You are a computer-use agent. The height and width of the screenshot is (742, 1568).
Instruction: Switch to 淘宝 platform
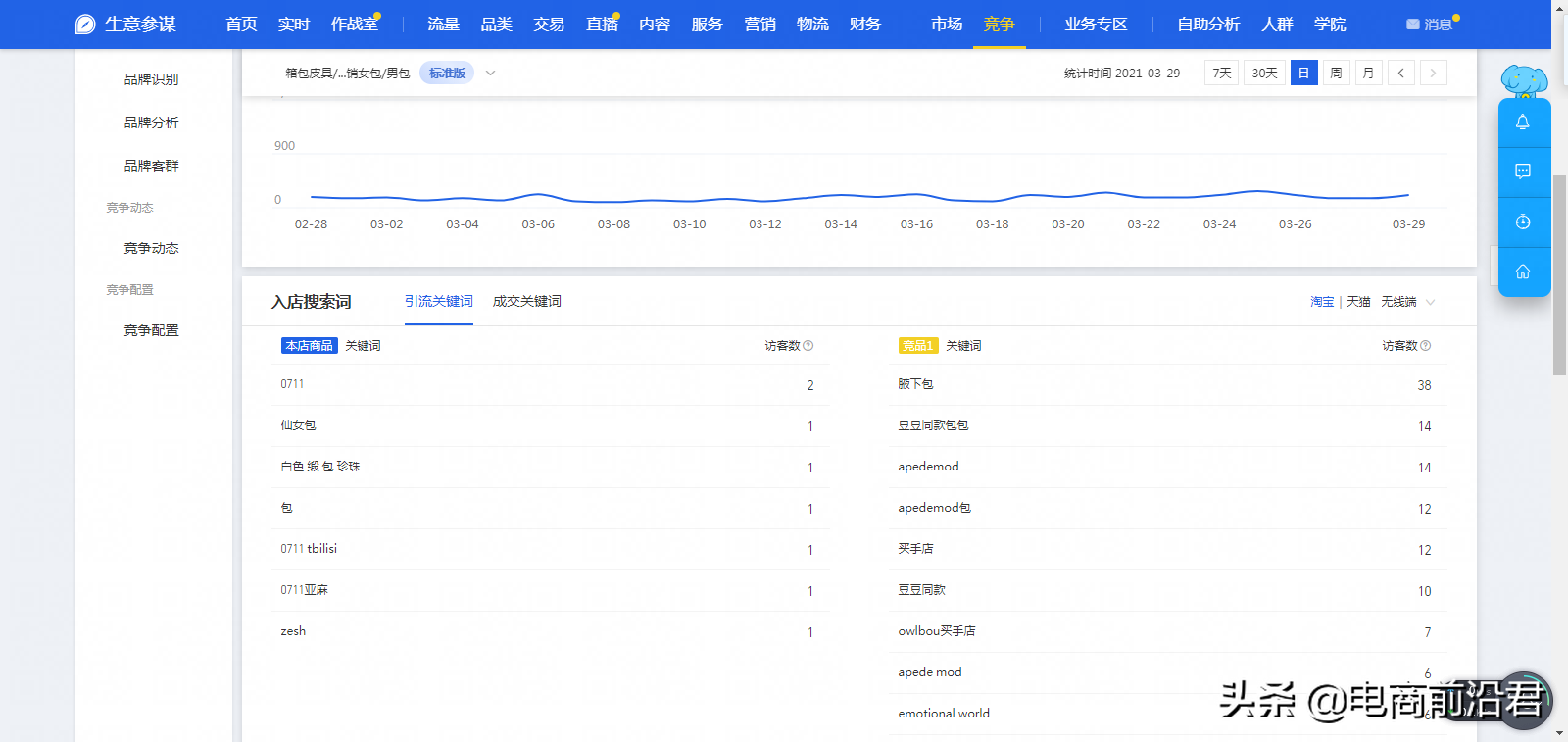(1322, 302)
